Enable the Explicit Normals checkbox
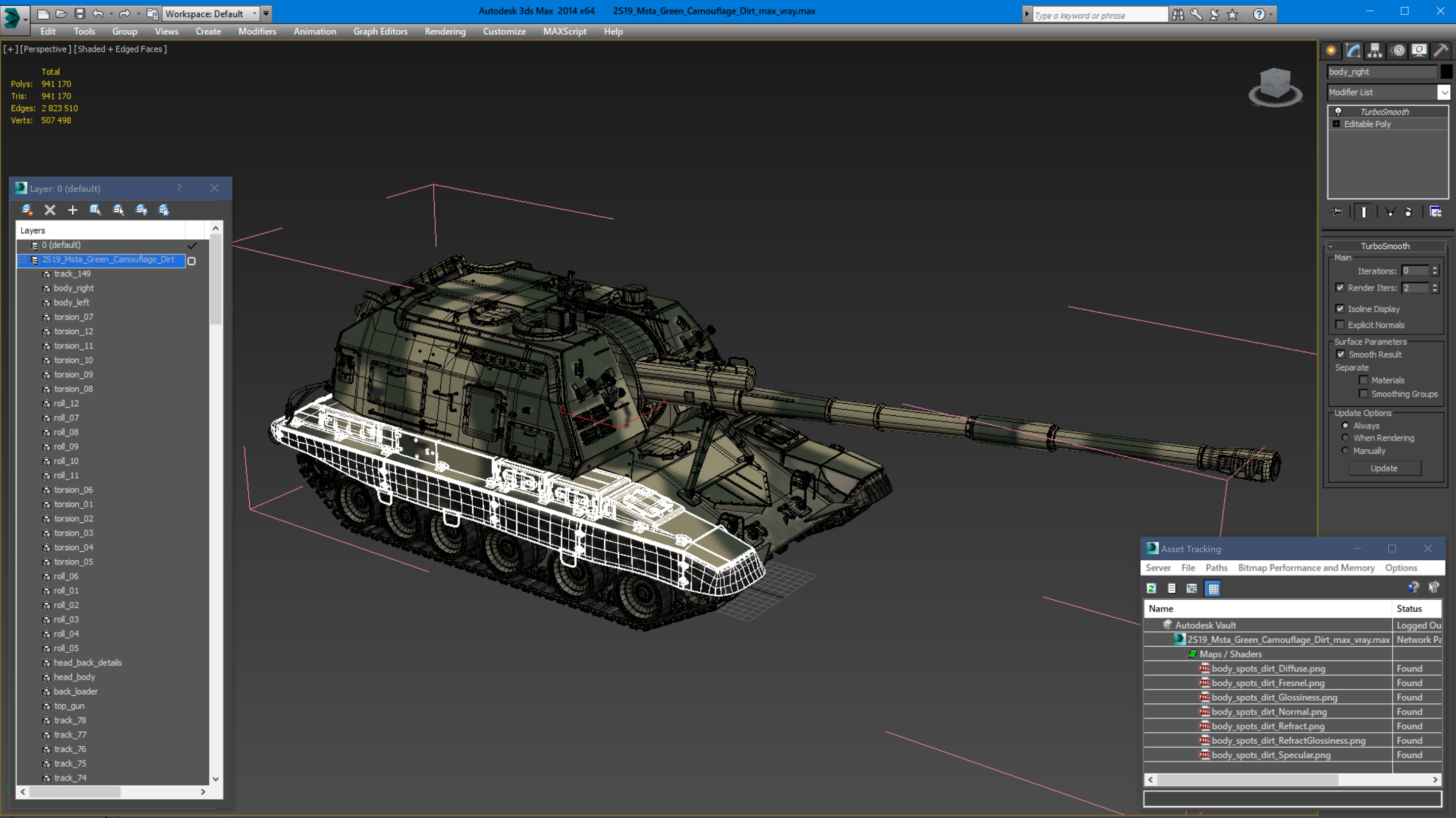The image size is (1456, 818). tap(1340, 324)
